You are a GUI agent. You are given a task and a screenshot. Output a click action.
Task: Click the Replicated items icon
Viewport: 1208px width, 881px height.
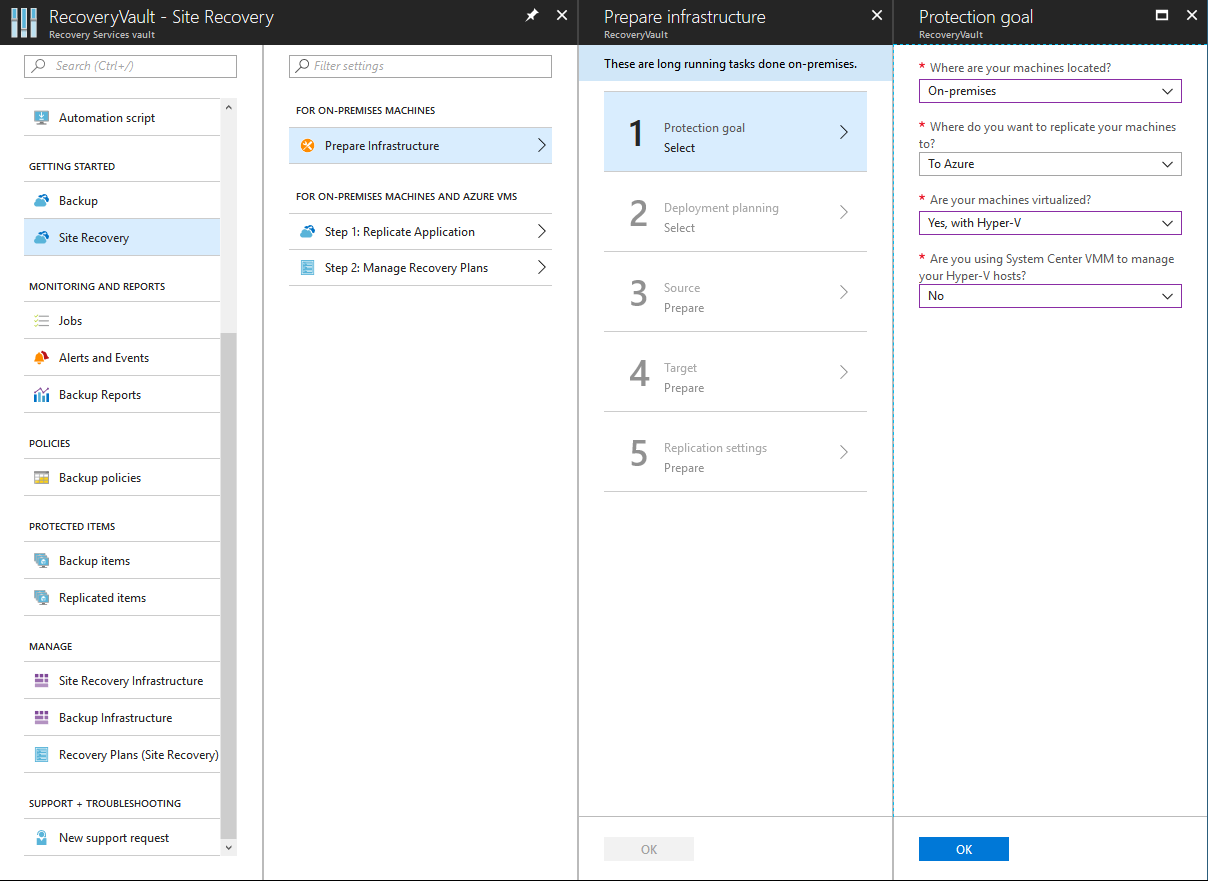(x=41, y=597)
